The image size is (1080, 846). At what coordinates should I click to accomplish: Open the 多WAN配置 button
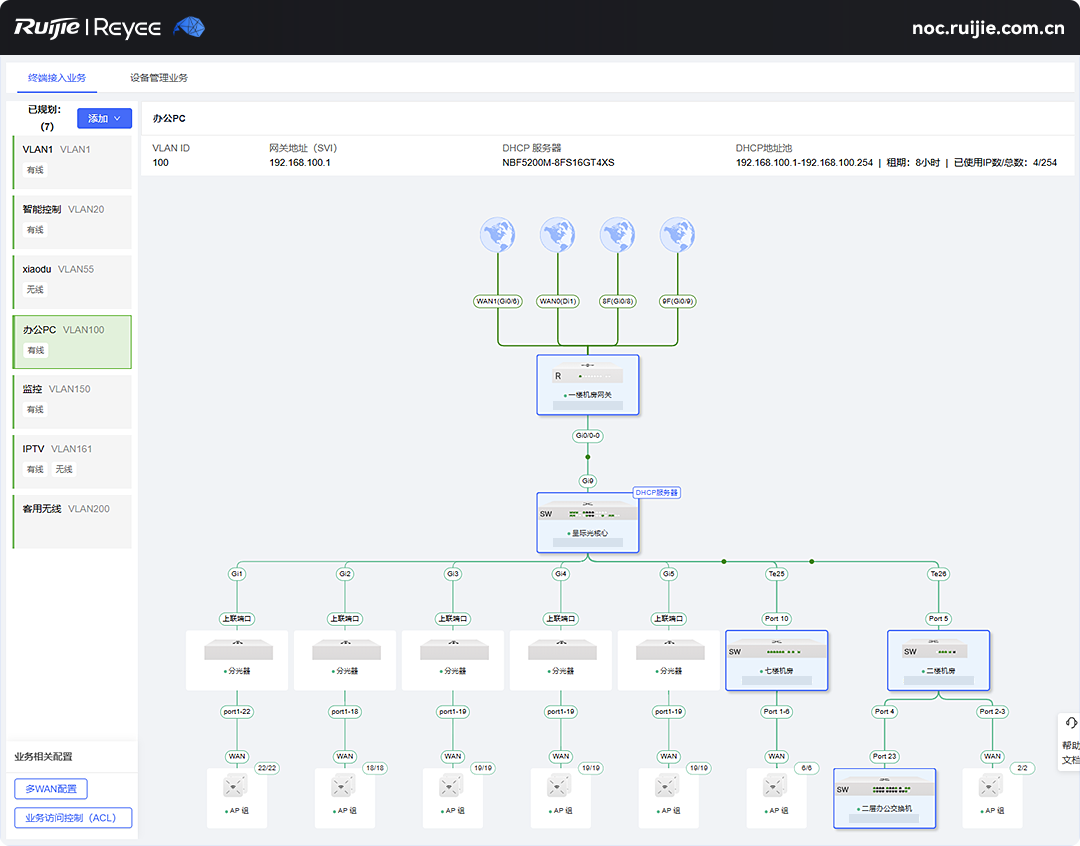(x=51, y=789)
